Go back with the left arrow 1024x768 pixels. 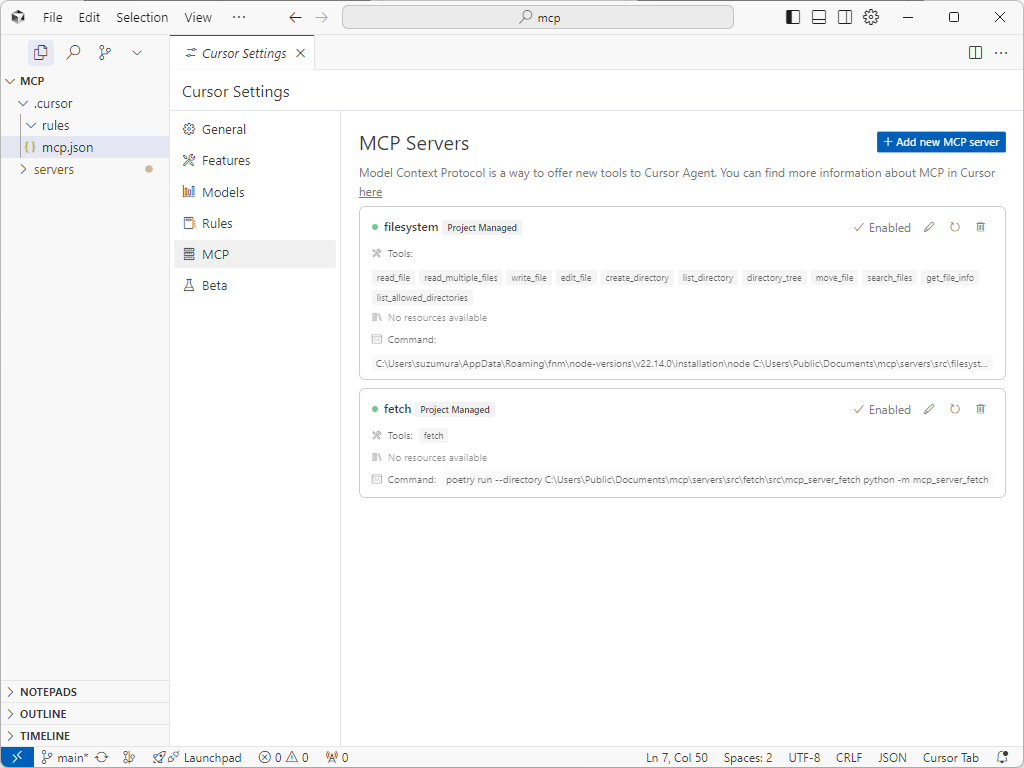pos(295,18)
